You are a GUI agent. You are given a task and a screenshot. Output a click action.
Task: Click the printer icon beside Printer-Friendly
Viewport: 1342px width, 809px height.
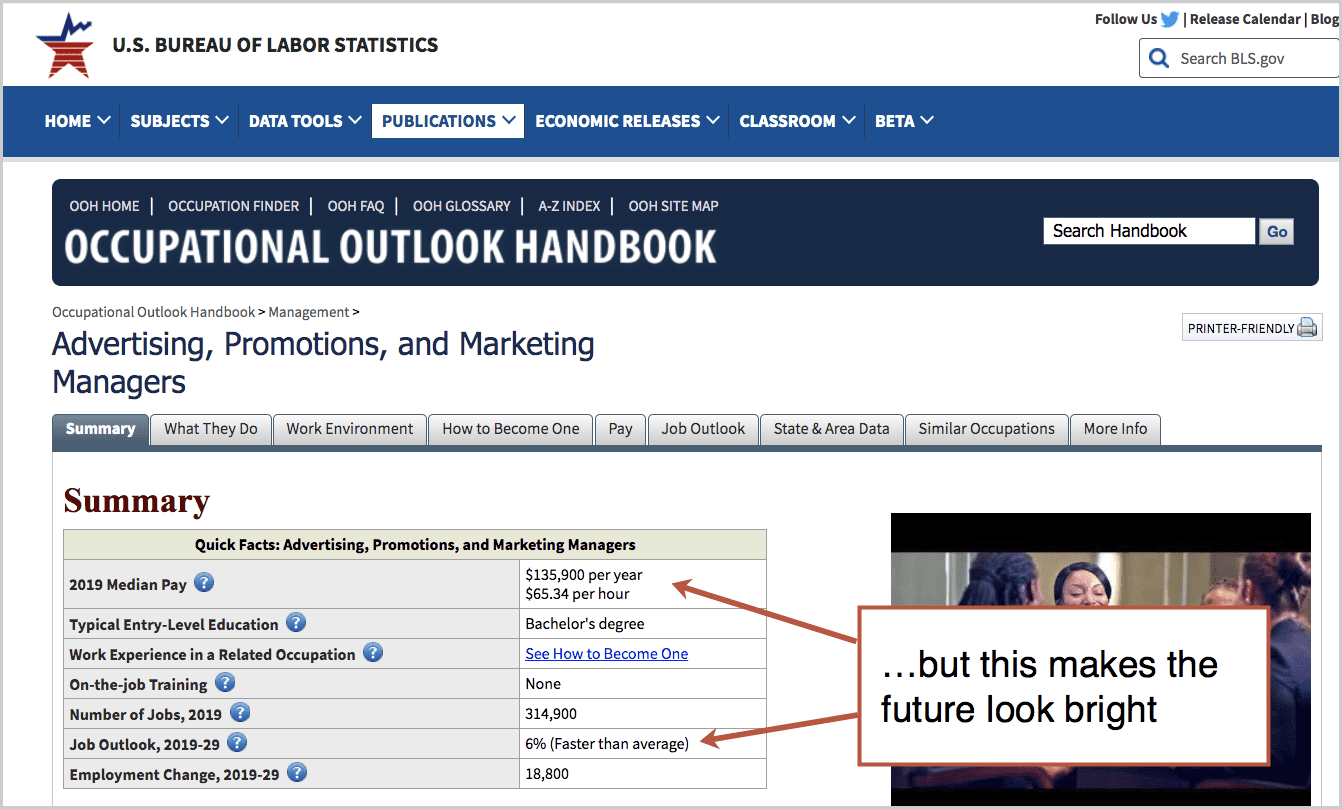1307,328
